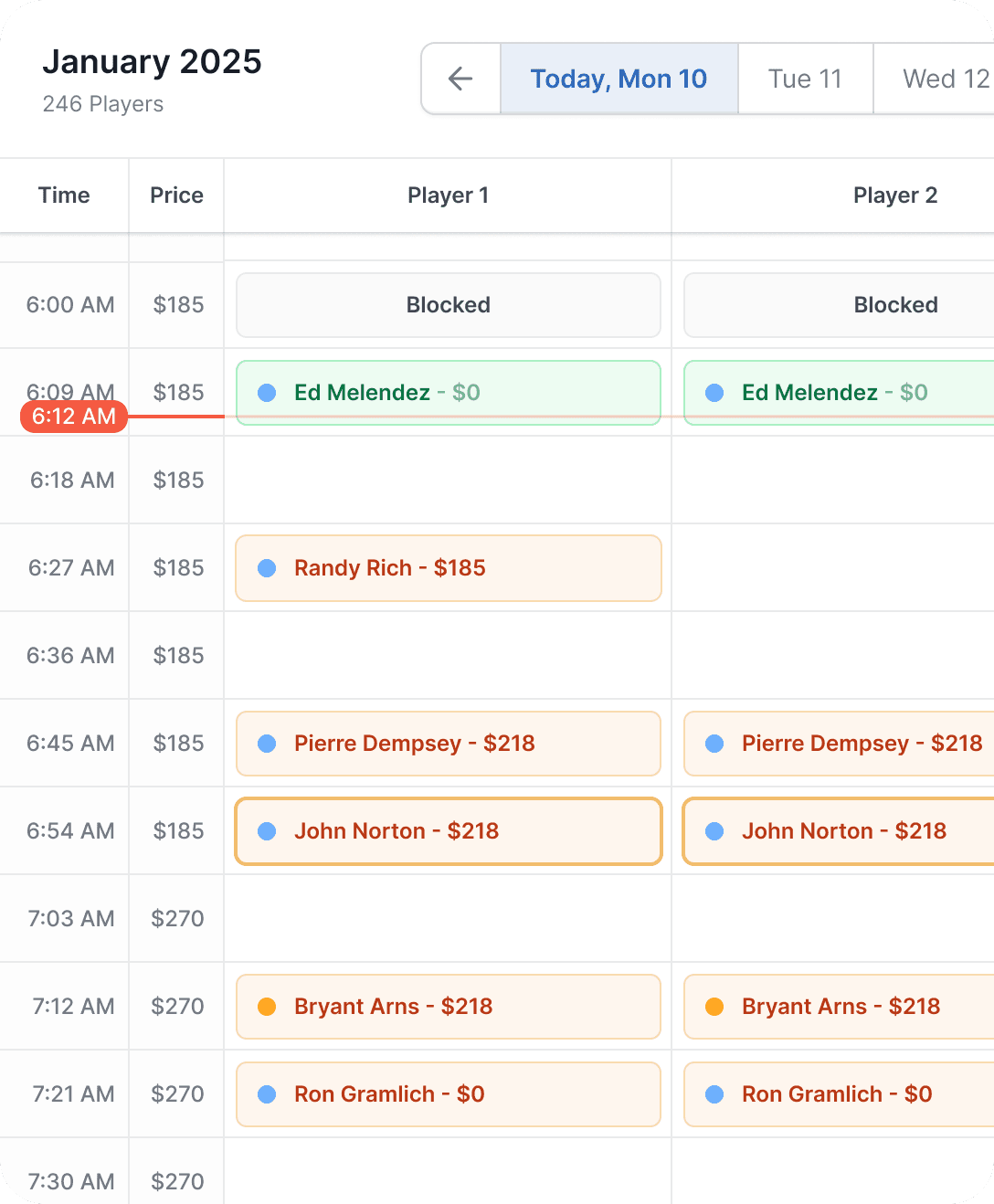This screenshot has width=994, height=1204.
Task: Click the orange status dot beside Bryant Arns
Action: pyautogui.click(x=267, y=1007)
